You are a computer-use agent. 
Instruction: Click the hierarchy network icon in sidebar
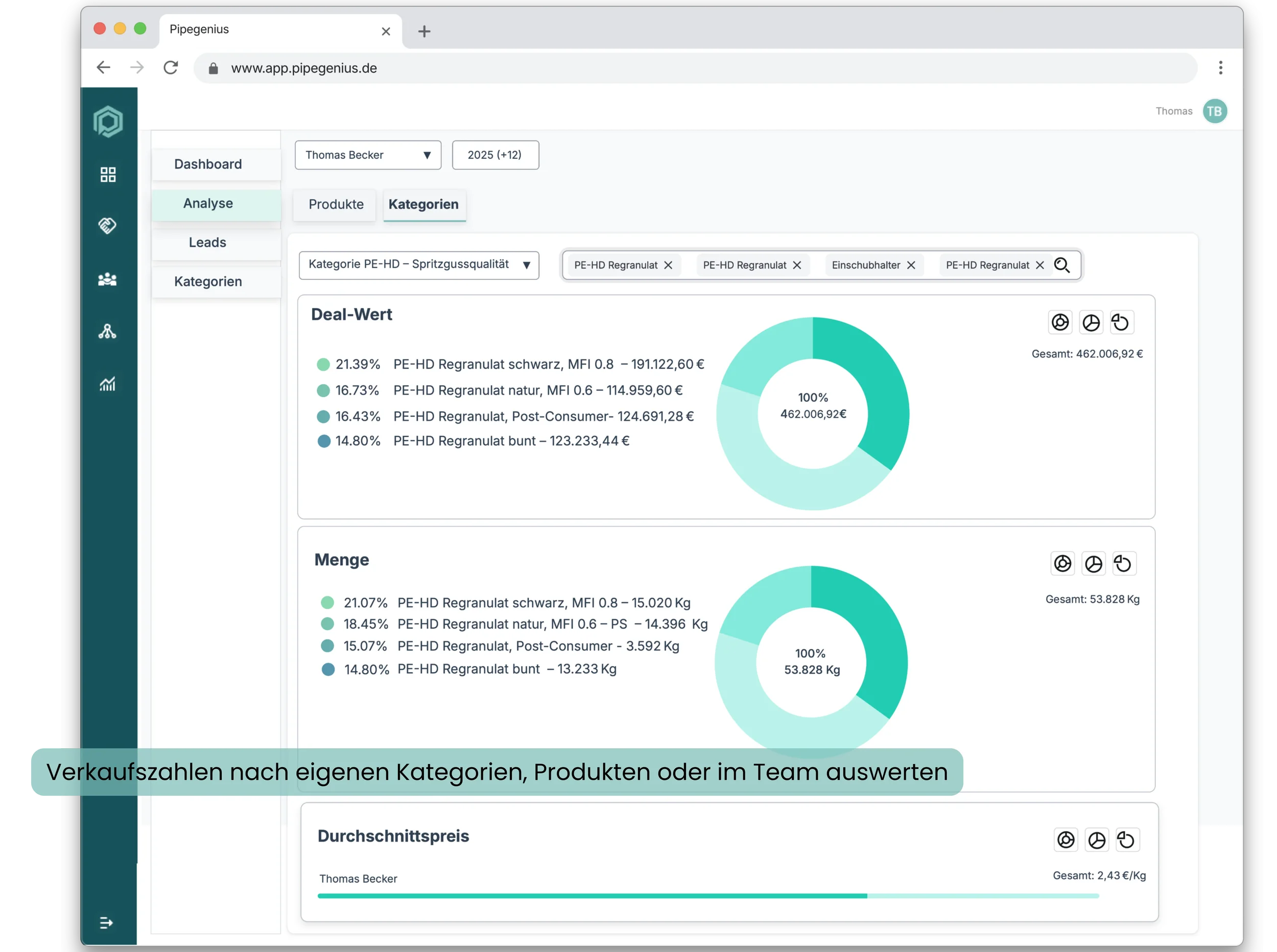108,331
